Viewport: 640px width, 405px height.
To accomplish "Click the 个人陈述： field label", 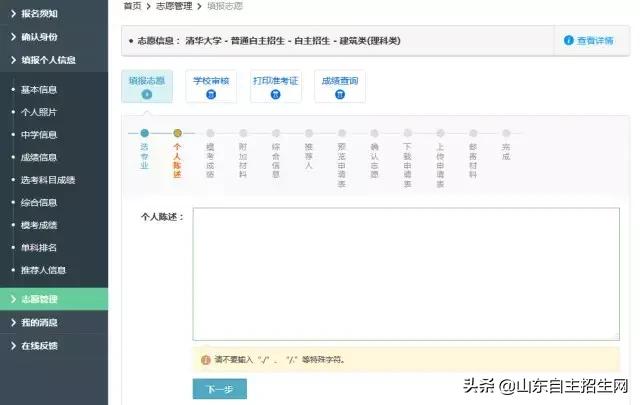I will point(162,217).
